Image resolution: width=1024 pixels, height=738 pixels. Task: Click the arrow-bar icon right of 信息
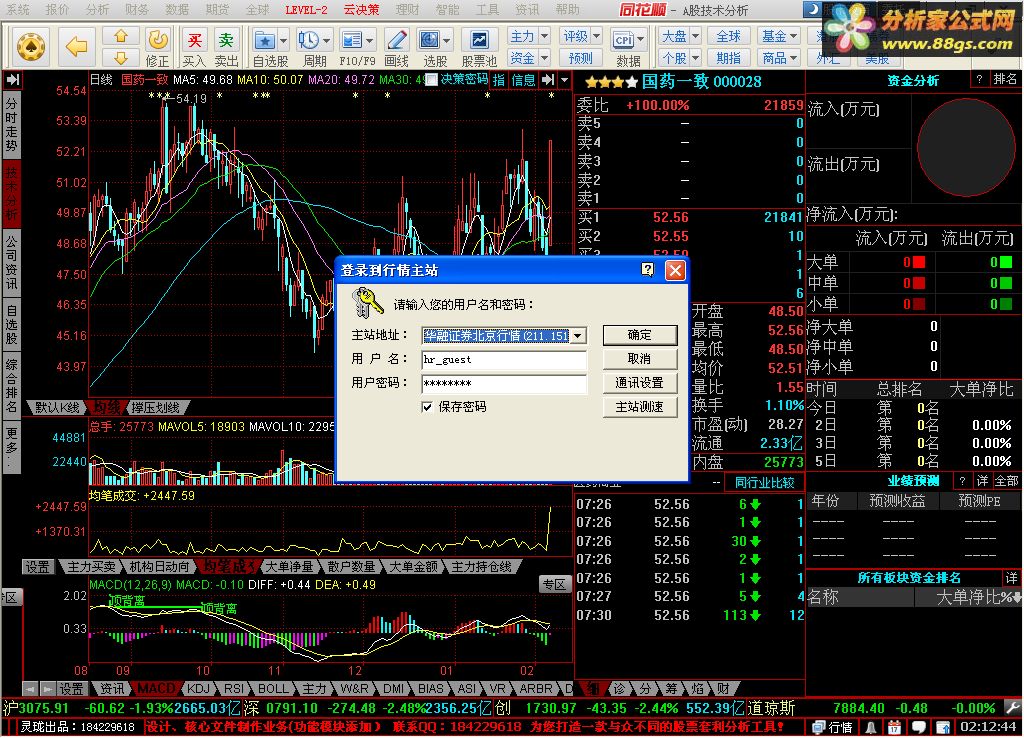pos(549,80)
